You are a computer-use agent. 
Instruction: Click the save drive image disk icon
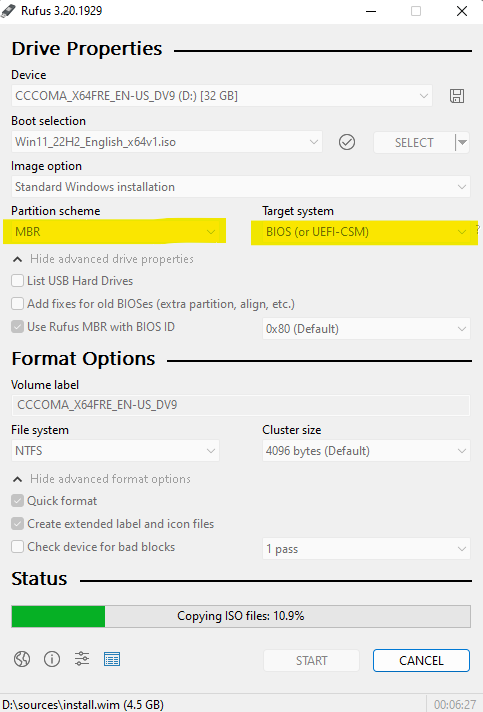(x=457, y=96)
